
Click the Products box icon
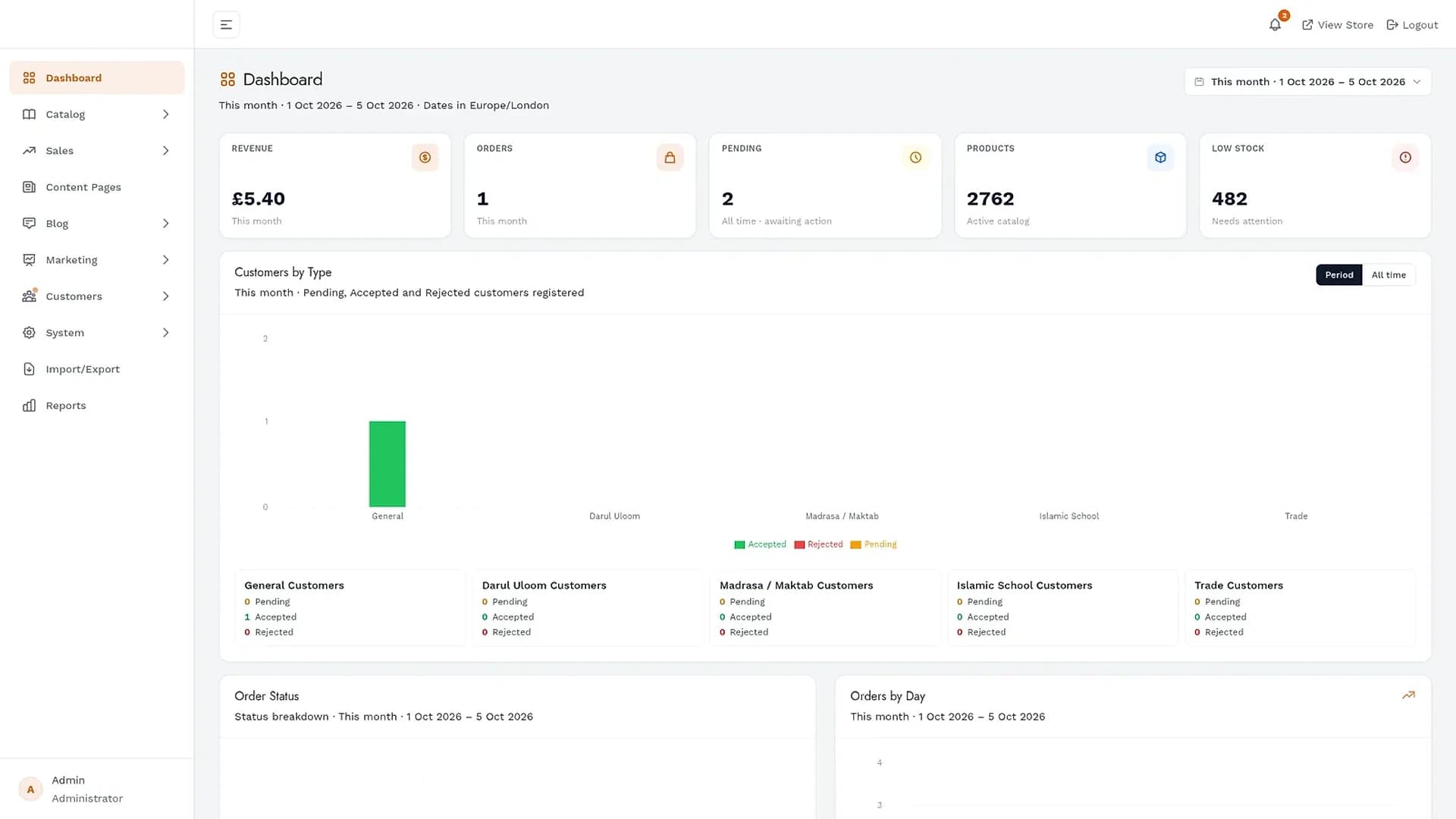(1160, 158)
